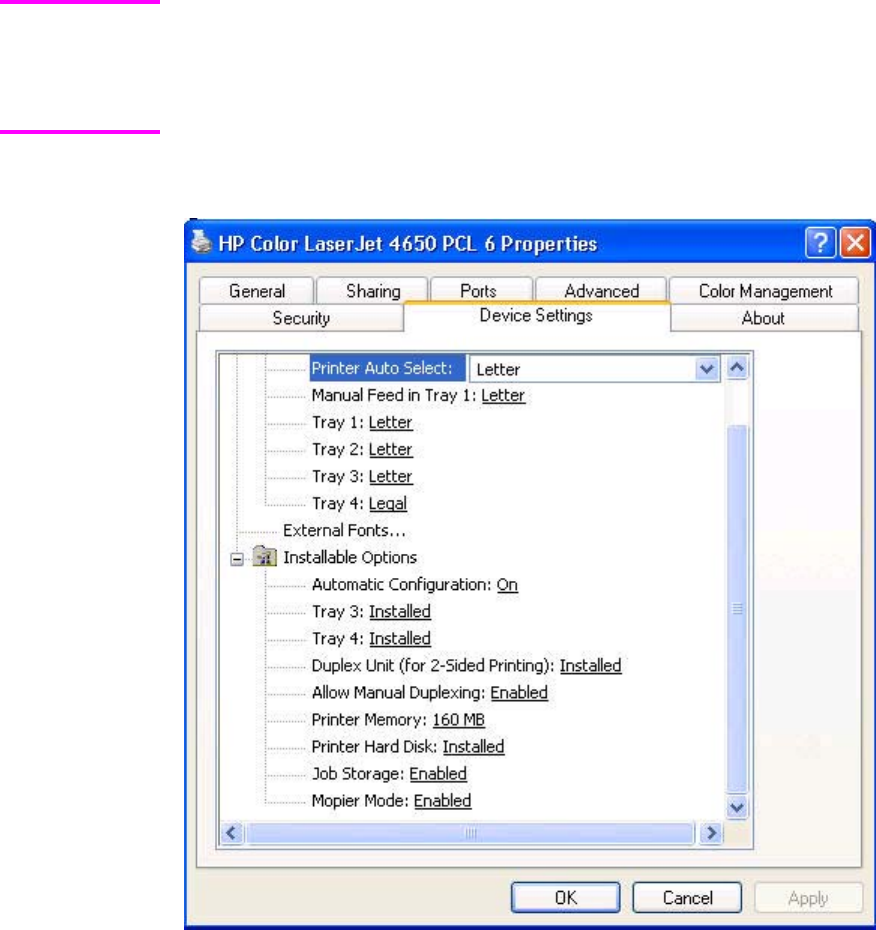Click Tray 4 Legal paper value
The image size is (876, 930).
pyautogui.click(x=388, y=504)
